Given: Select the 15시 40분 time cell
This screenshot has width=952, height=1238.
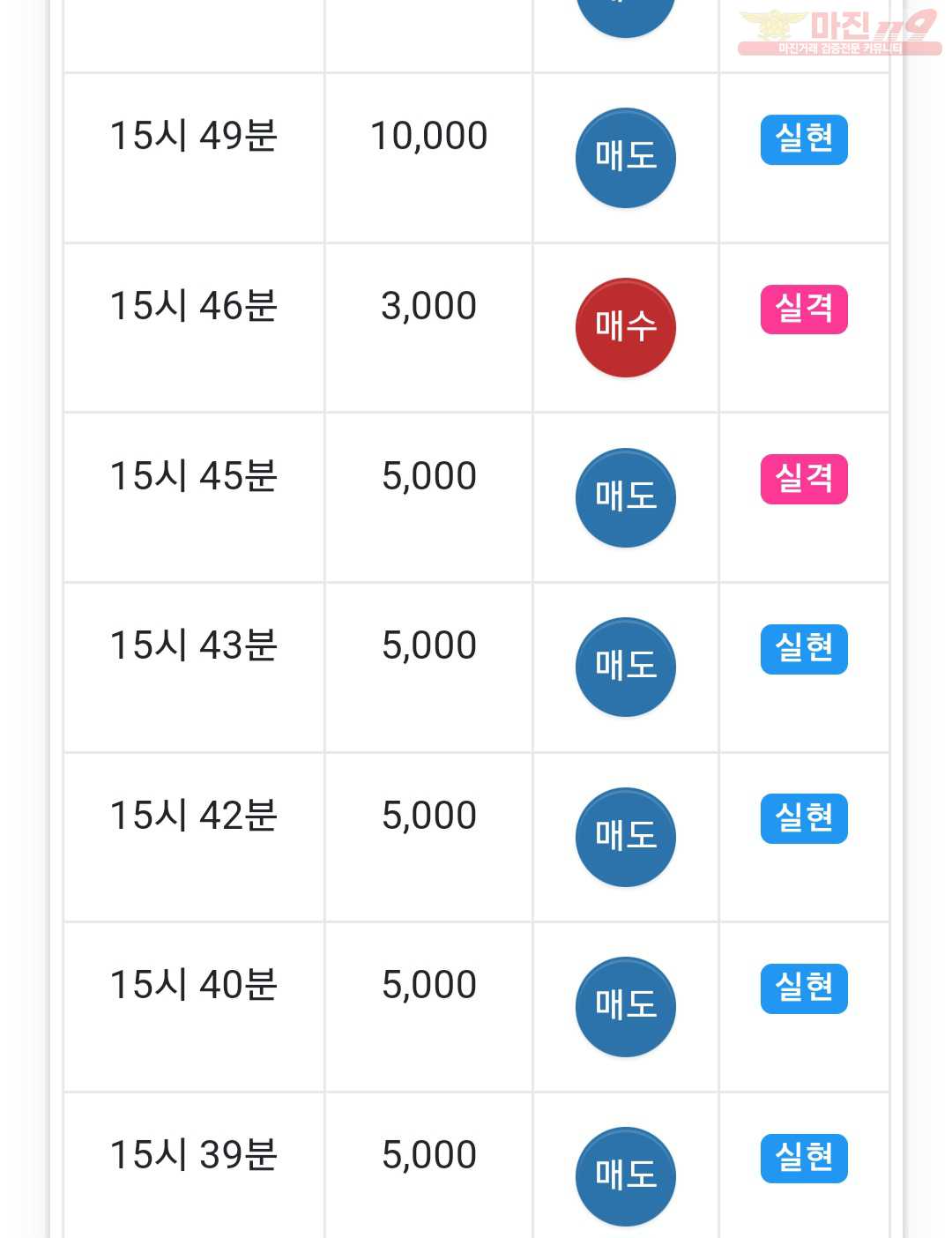Looking at the screenshot, I should pyautogui.click(x=194, y=1007).
